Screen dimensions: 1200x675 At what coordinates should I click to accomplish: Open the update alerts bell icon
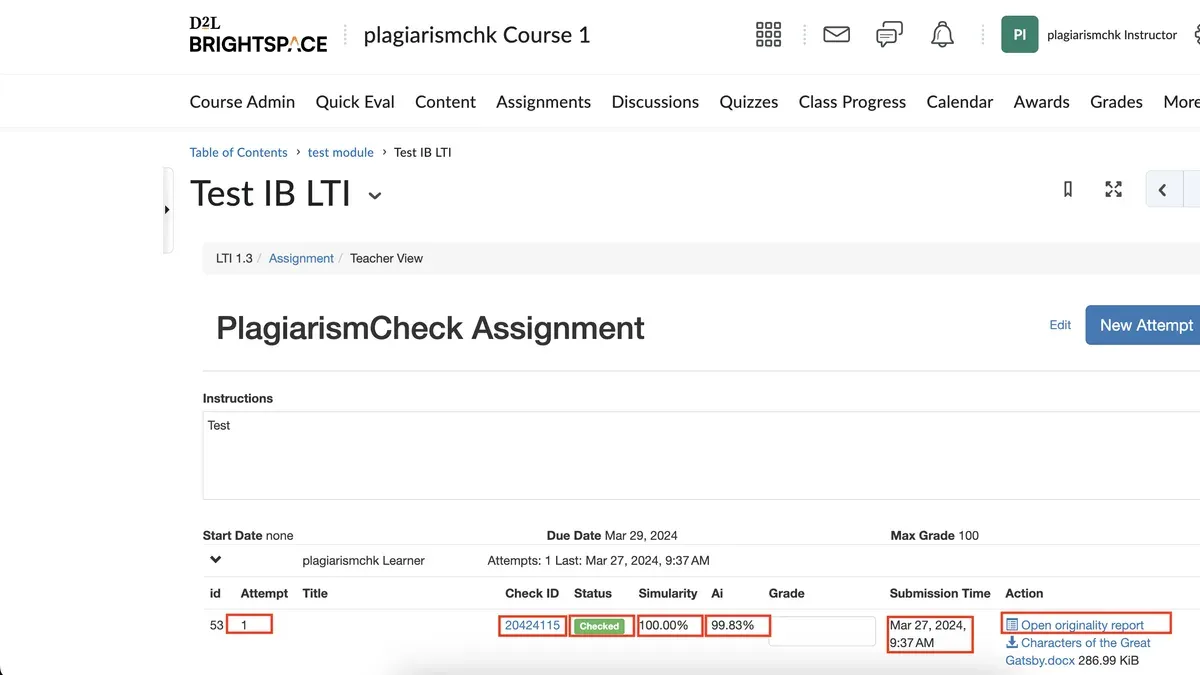(942, 34)
